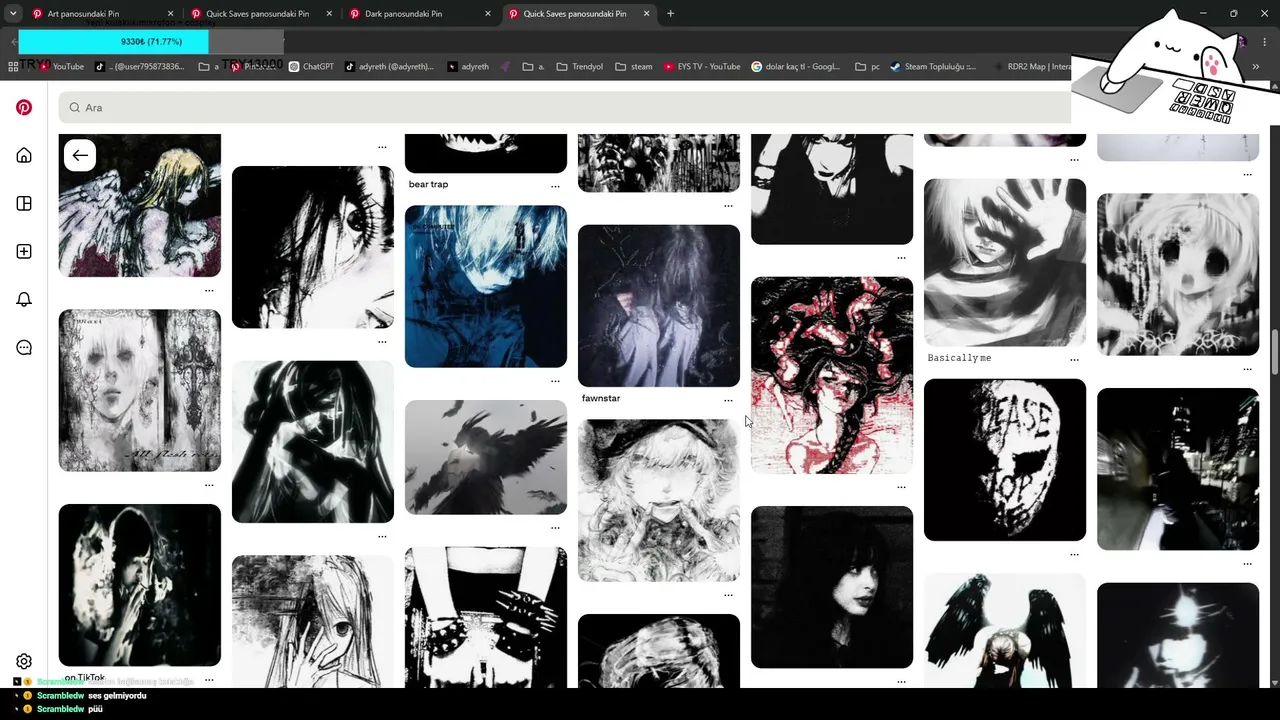
Task: Open more options for bear trap pin
Action: click(x=555, y=186)
